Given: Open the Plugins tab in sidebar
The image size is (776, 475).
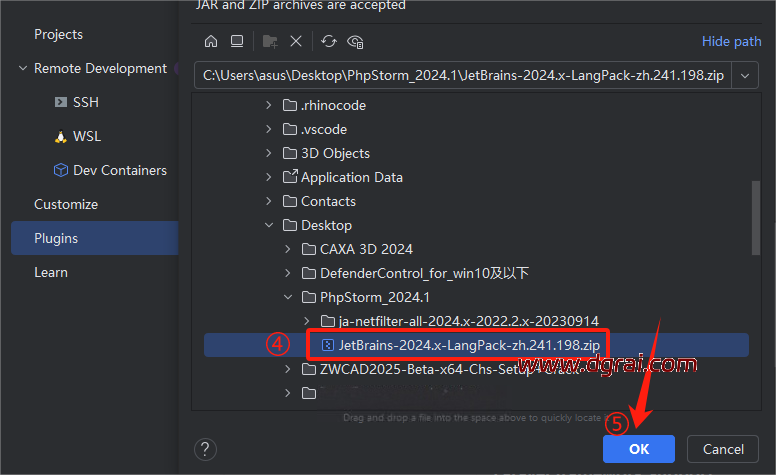Looking at the screenshot, I should [56, 238].
